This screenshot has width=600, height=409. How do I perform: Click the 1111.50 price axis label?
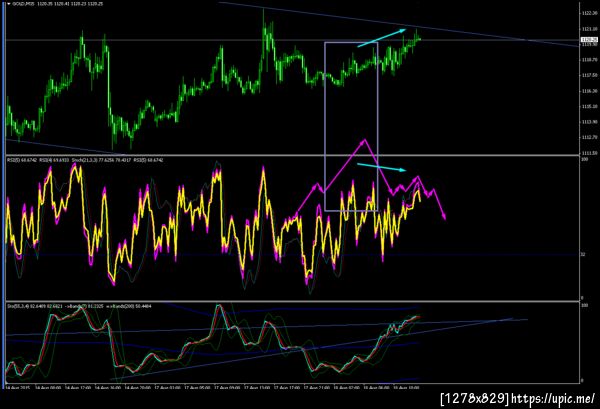tap(589, 153)
